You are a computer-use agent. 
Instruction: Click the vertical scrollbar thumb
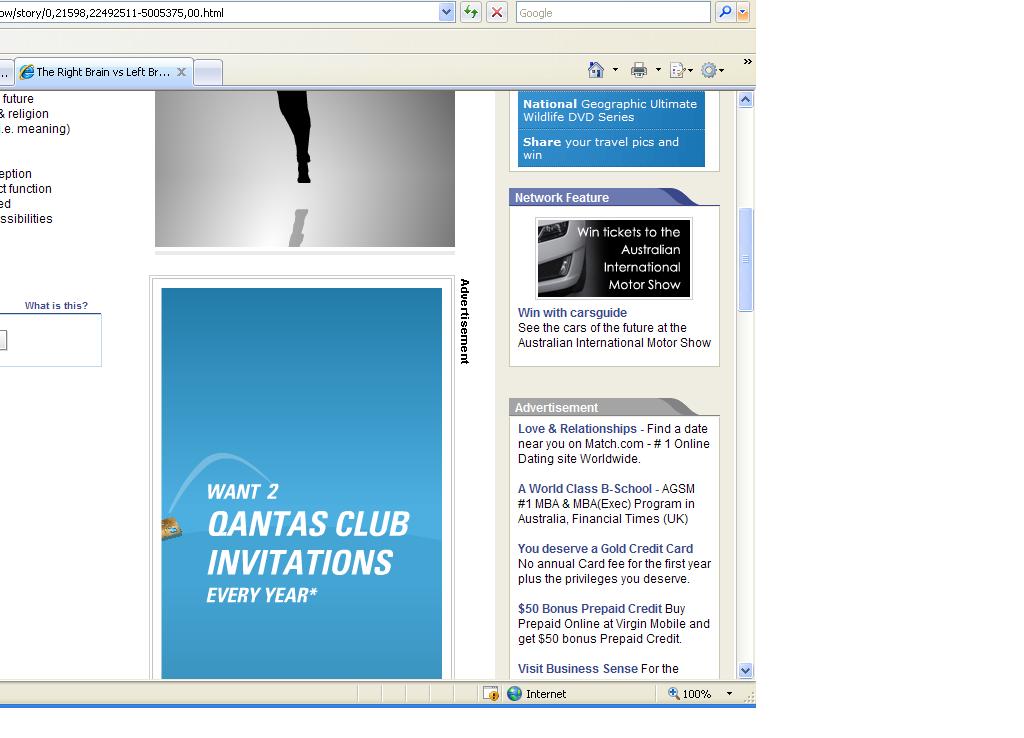pyautogui.click(x=745, y=259)
